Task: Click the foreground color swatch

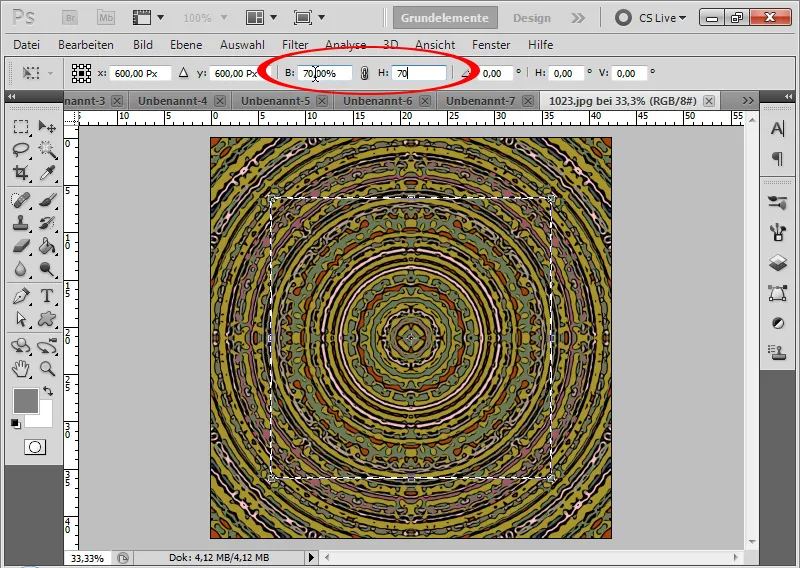Action: click(x=26, y=401)
